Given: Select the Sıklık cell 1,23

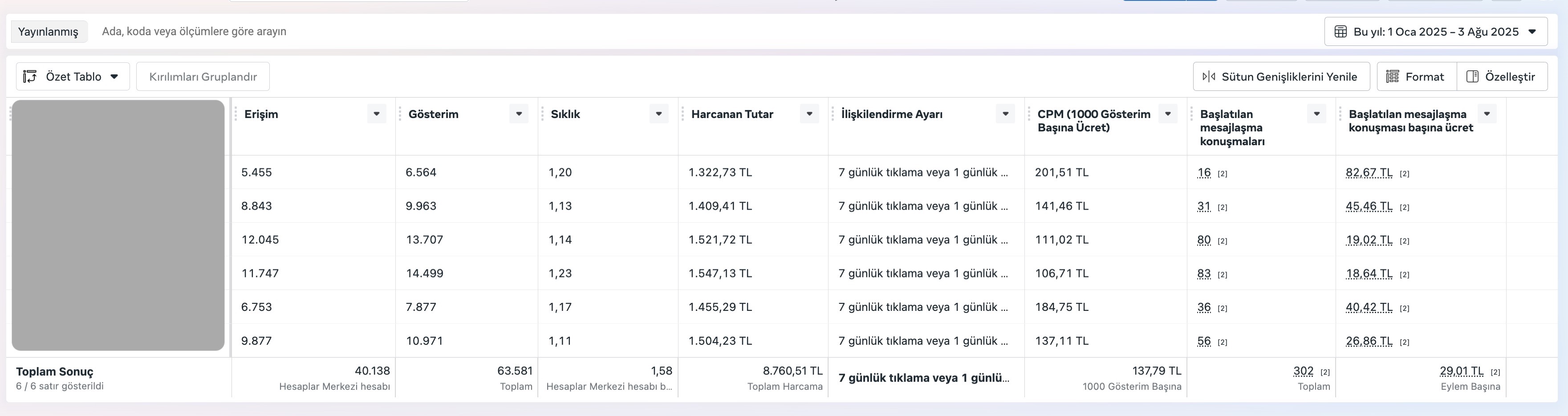Looking at the screenshot, I should 560,273.
